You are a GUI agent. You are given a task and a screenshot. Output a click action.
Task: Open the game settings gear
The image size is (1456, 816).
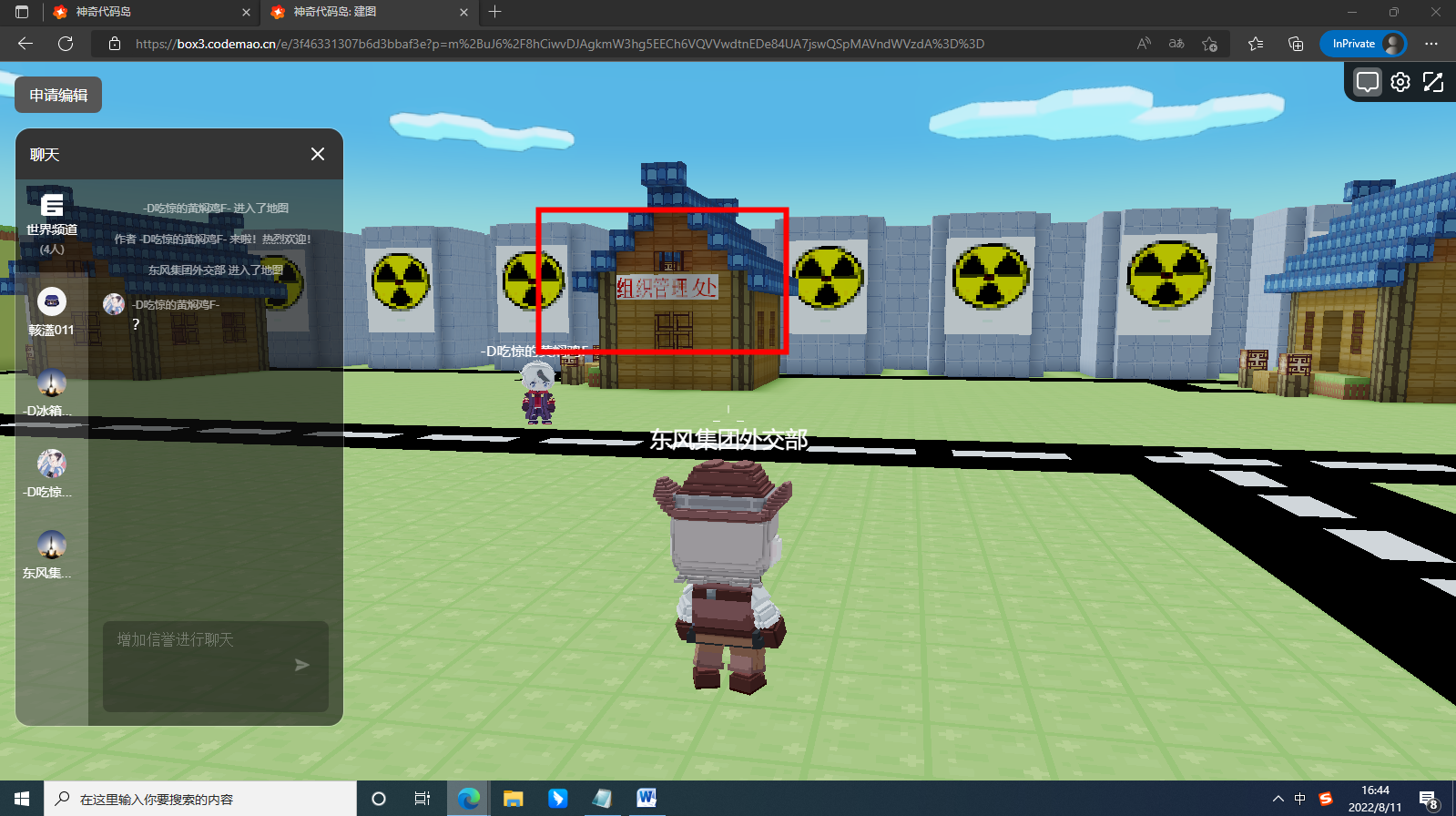point(1400,83)
